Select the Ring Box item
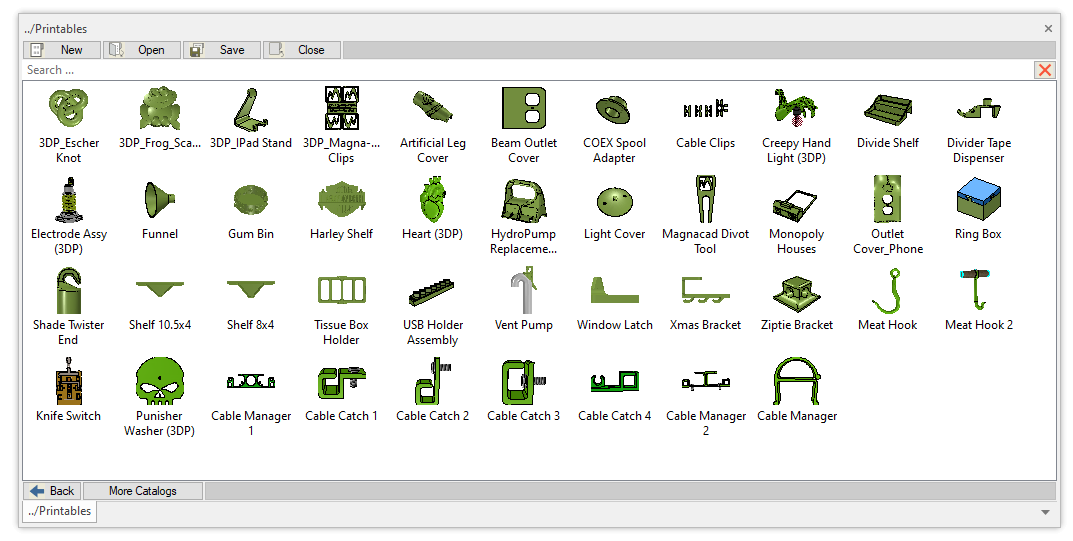1073x541 pixels. 978,199
